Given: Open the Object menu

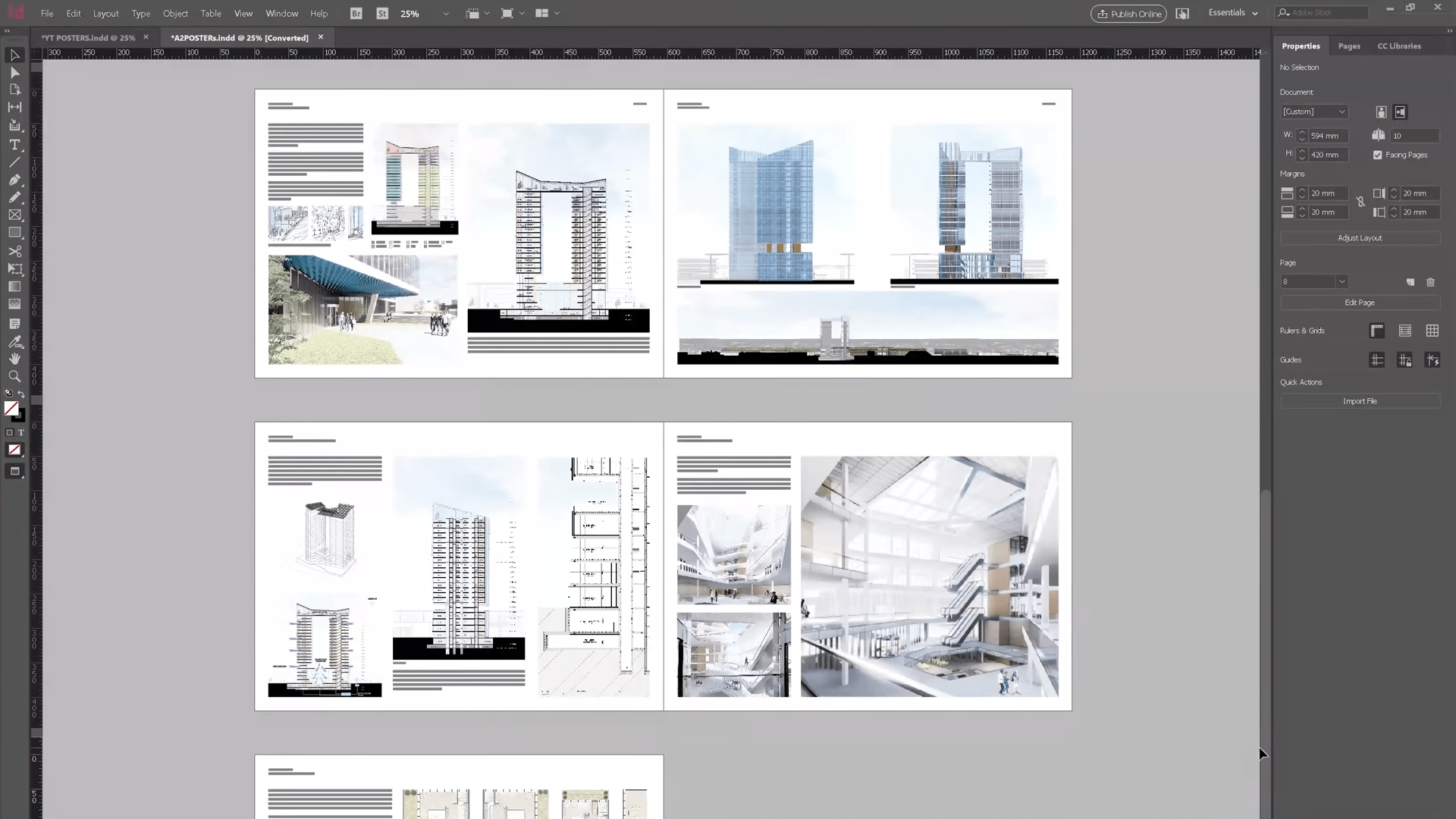Looking at the screenshot, I should (x=175, y=14).
